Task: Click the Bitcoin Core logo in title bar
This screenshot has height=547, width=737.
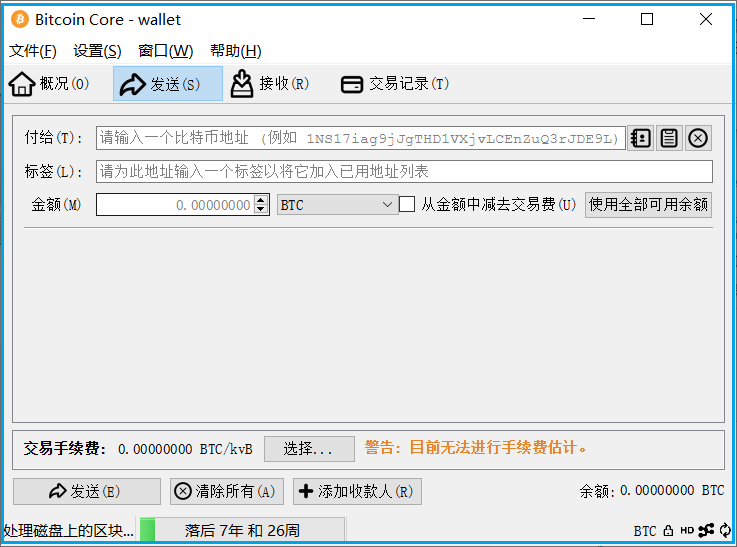Action: [20, 19]
